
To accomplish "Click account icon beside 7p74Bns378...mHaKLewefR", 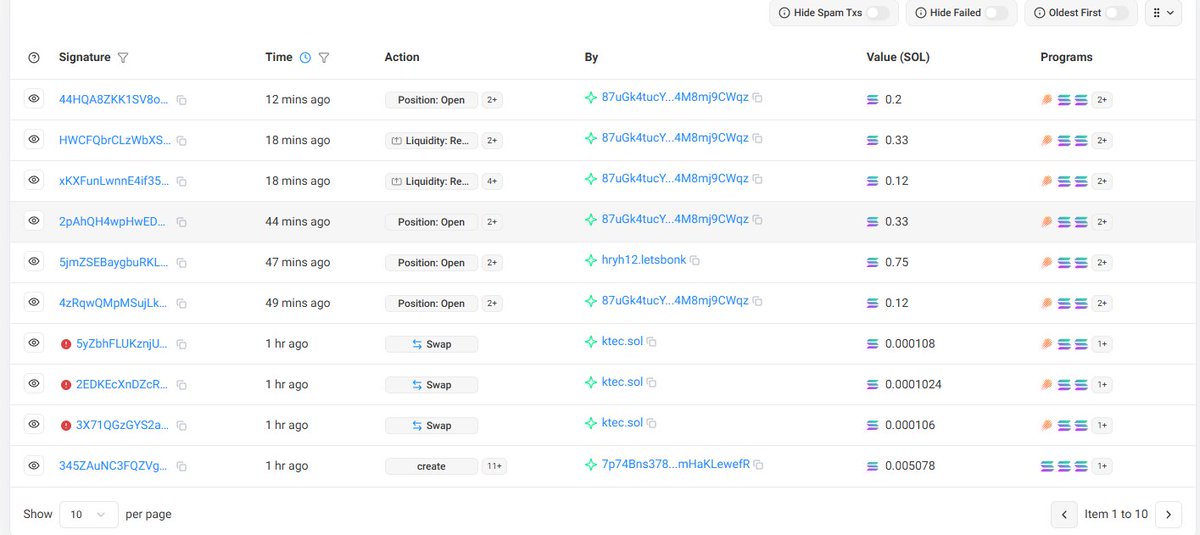I will (x=591, y=464).
